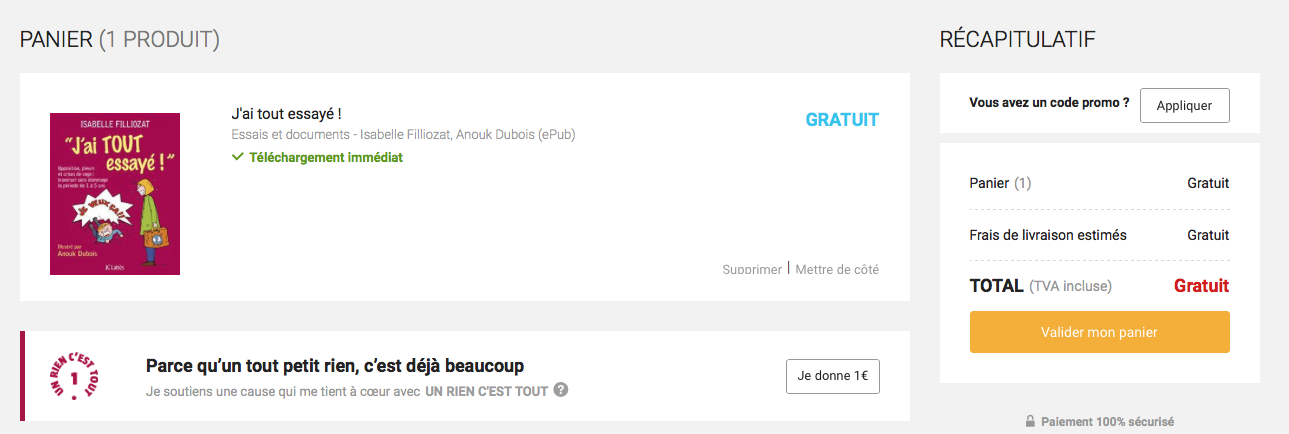Click the Paiement 100% sécurisé text
The width and height of the screenshot is (1289, 434).
pyautogui.click(x=1107, y=422)
